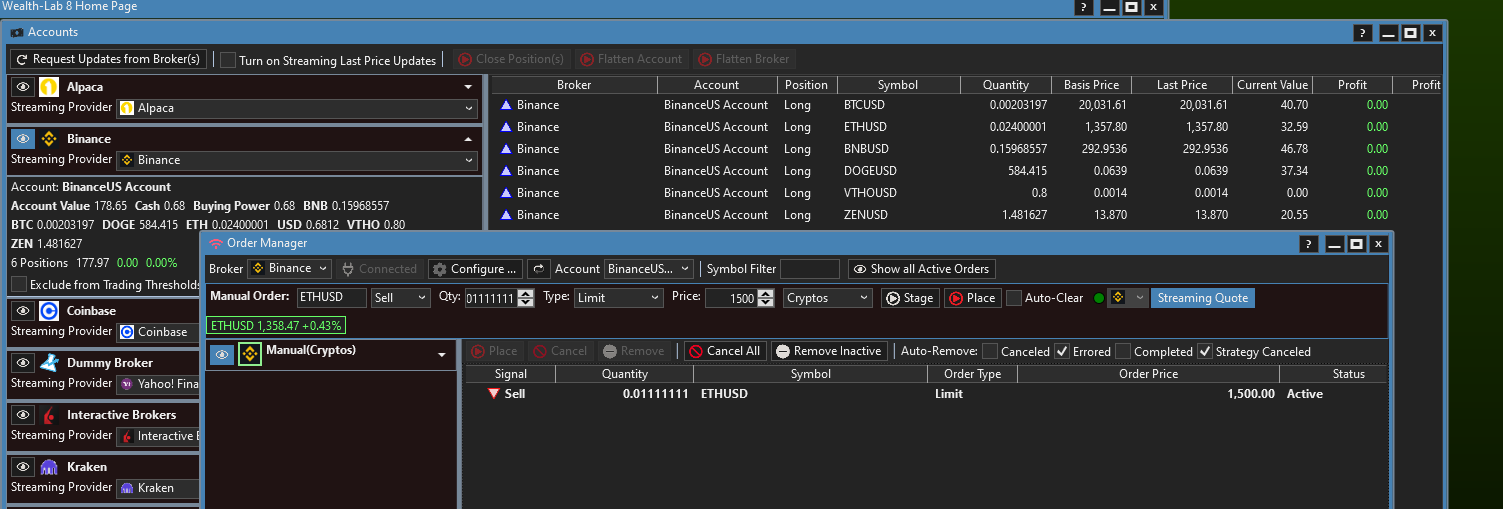Click the Configure button
Screen dimensions: 1503x509
(475, 269)
